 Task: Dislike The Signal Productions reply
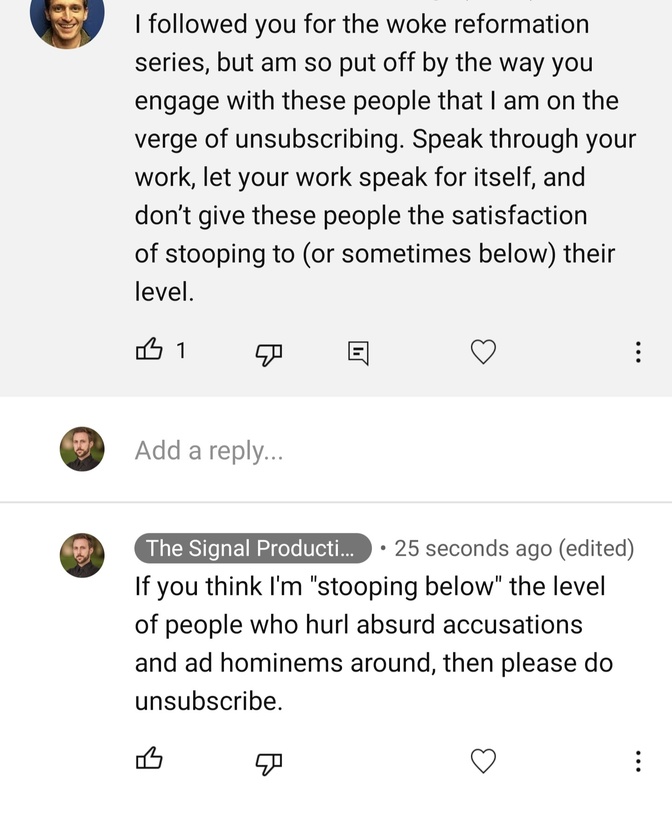coord(269,764)
